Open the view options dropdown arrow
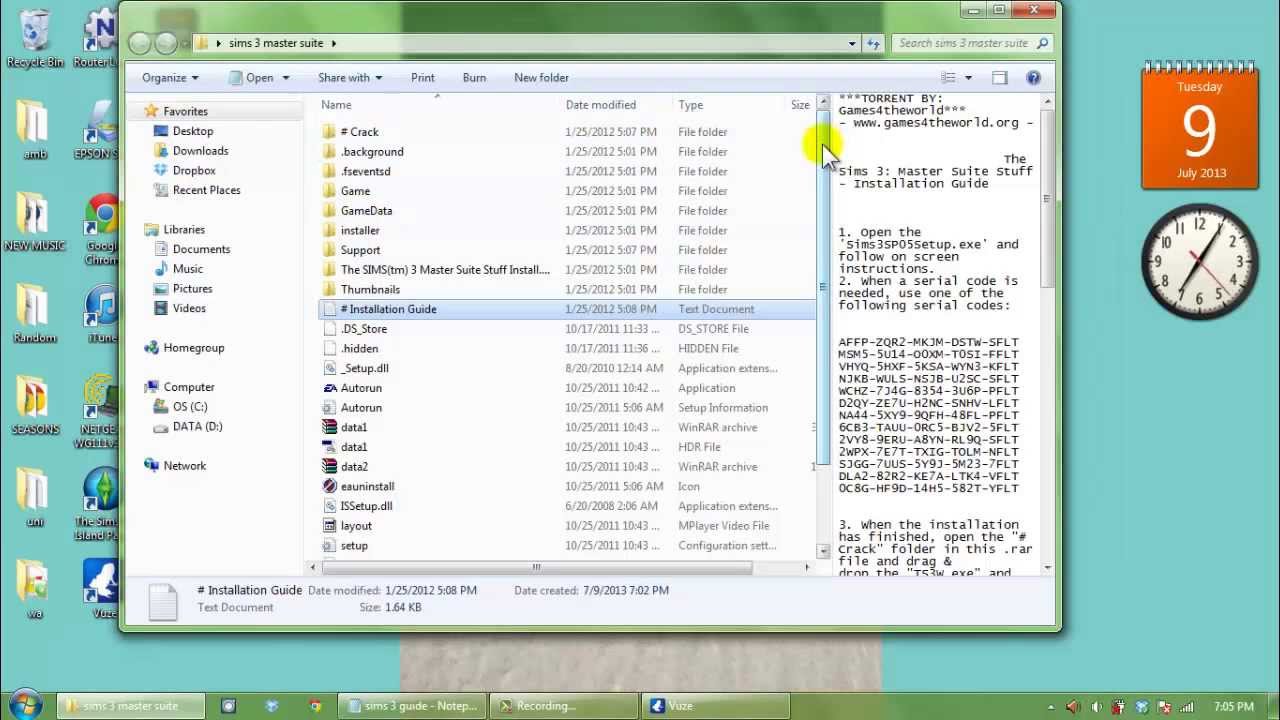This screenshot has width=1280, height=720. coord(968,77)
